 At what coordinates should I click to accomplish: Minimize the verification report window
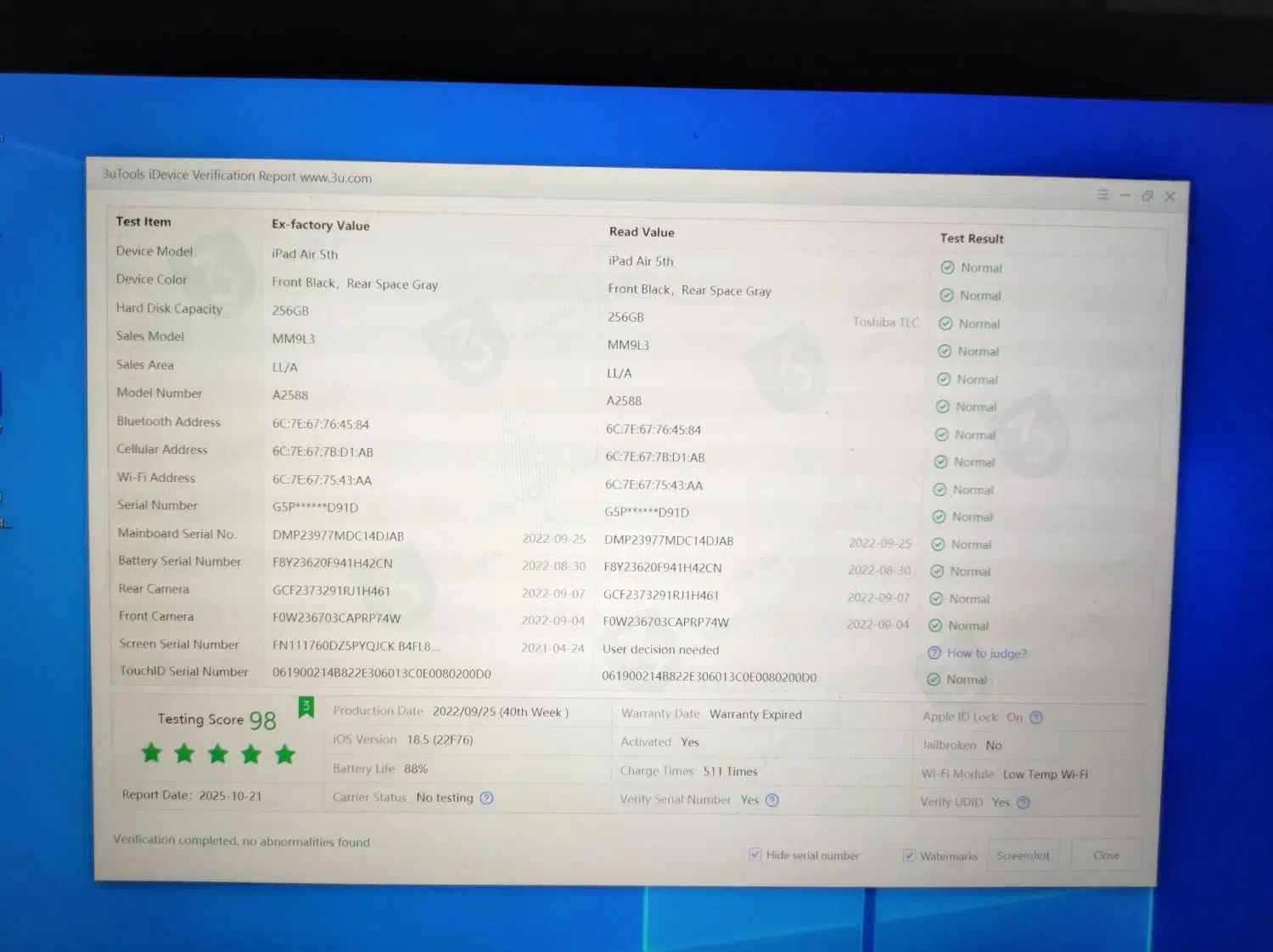[1124, 195]
